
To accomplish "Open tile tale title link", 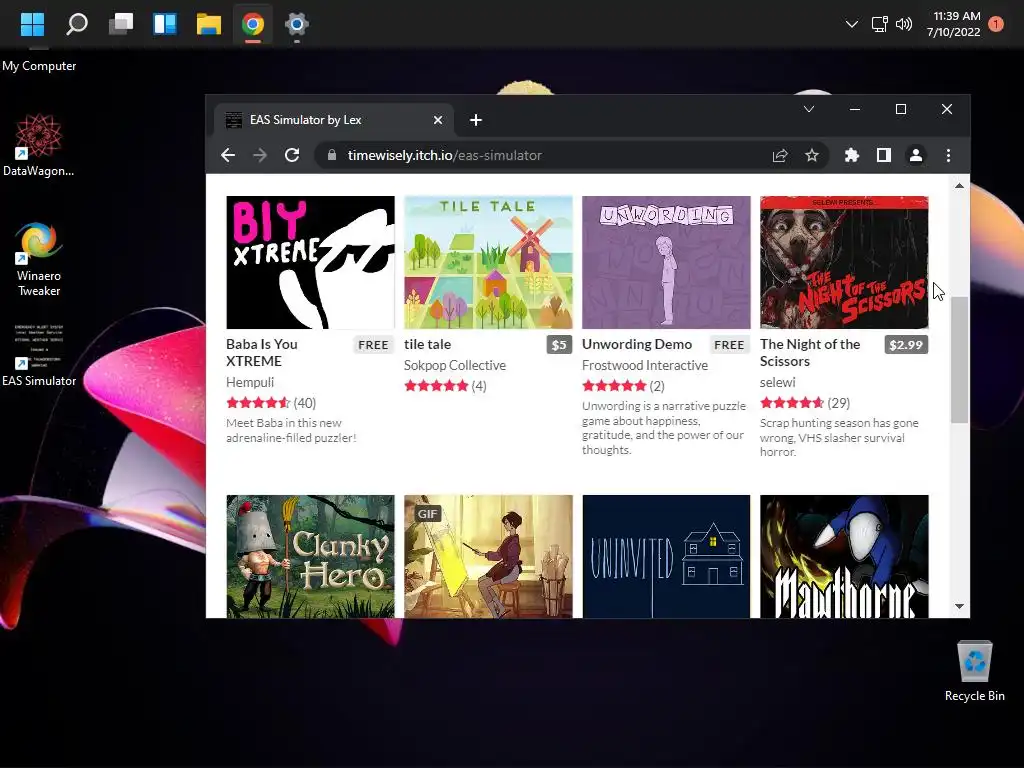I will click(427, 344).
